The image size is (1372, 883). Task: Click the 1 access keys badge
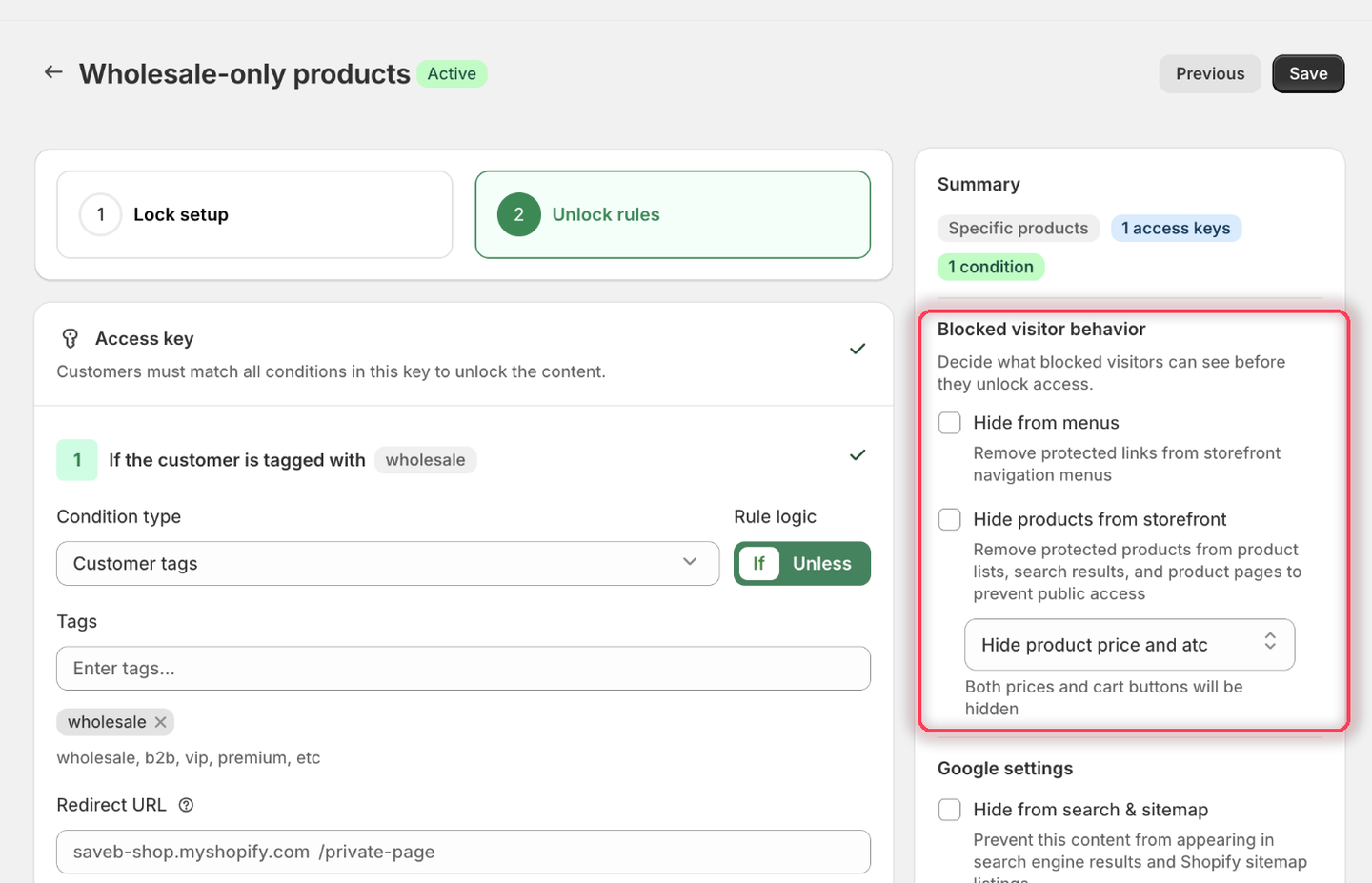pyautogui.click(x=1176, y=229)
